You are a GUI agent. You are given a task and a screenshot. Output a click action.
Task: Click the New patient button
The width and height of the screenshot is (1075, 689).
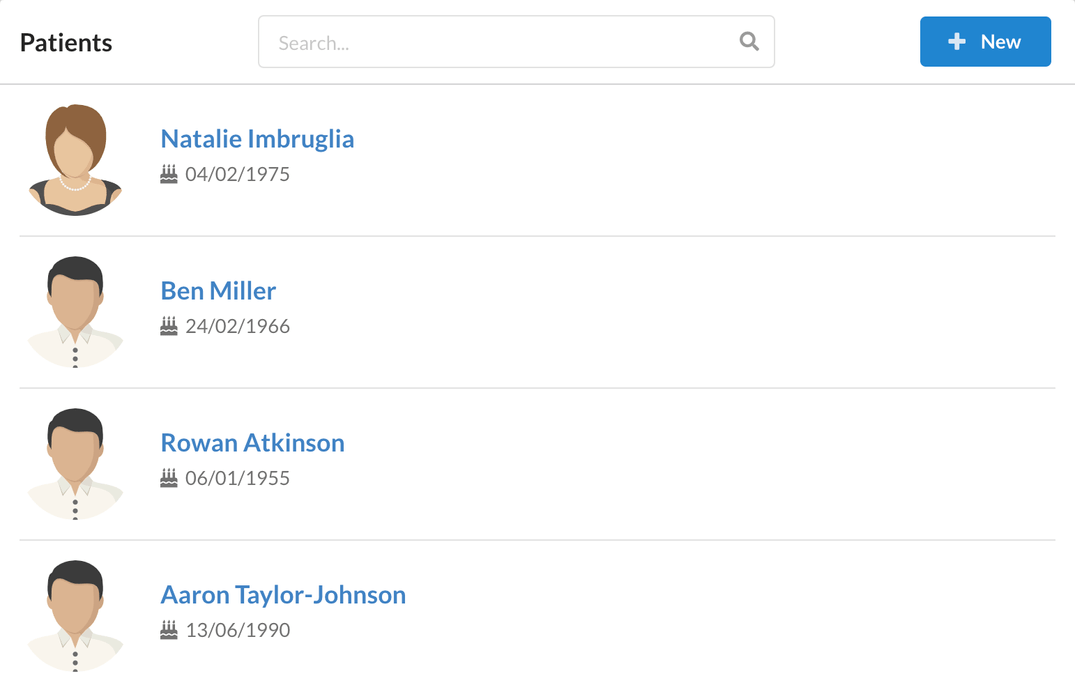point(985,42)
